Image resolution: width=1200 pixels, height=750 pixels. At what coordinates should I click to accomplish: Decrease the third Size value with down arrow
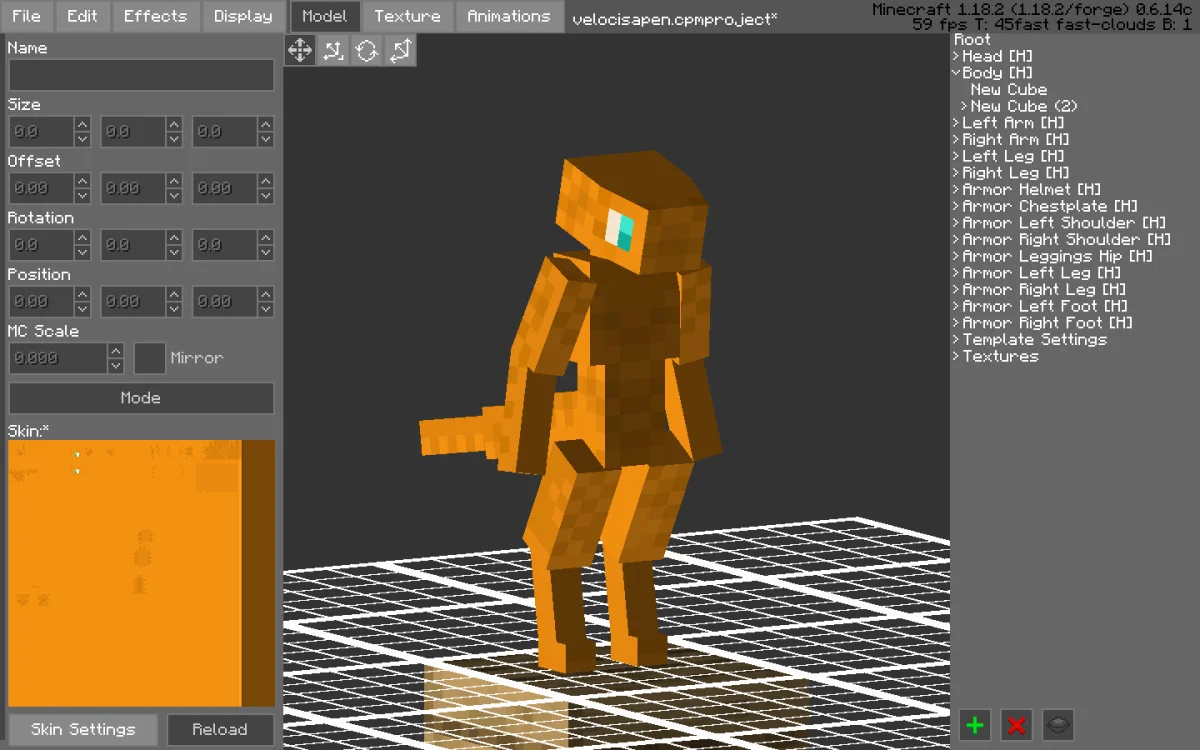click(266, 139)
